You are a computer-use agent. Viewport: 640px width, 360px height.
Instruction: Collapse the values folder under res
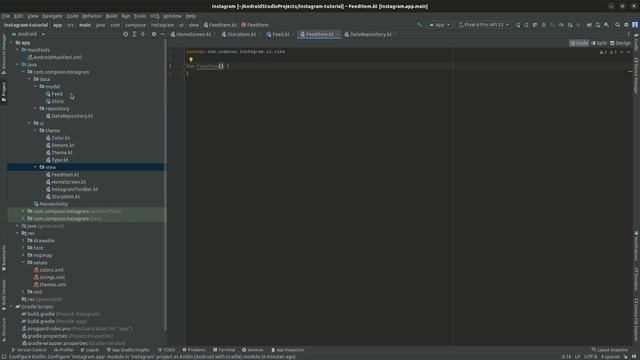tap(24, 262)
